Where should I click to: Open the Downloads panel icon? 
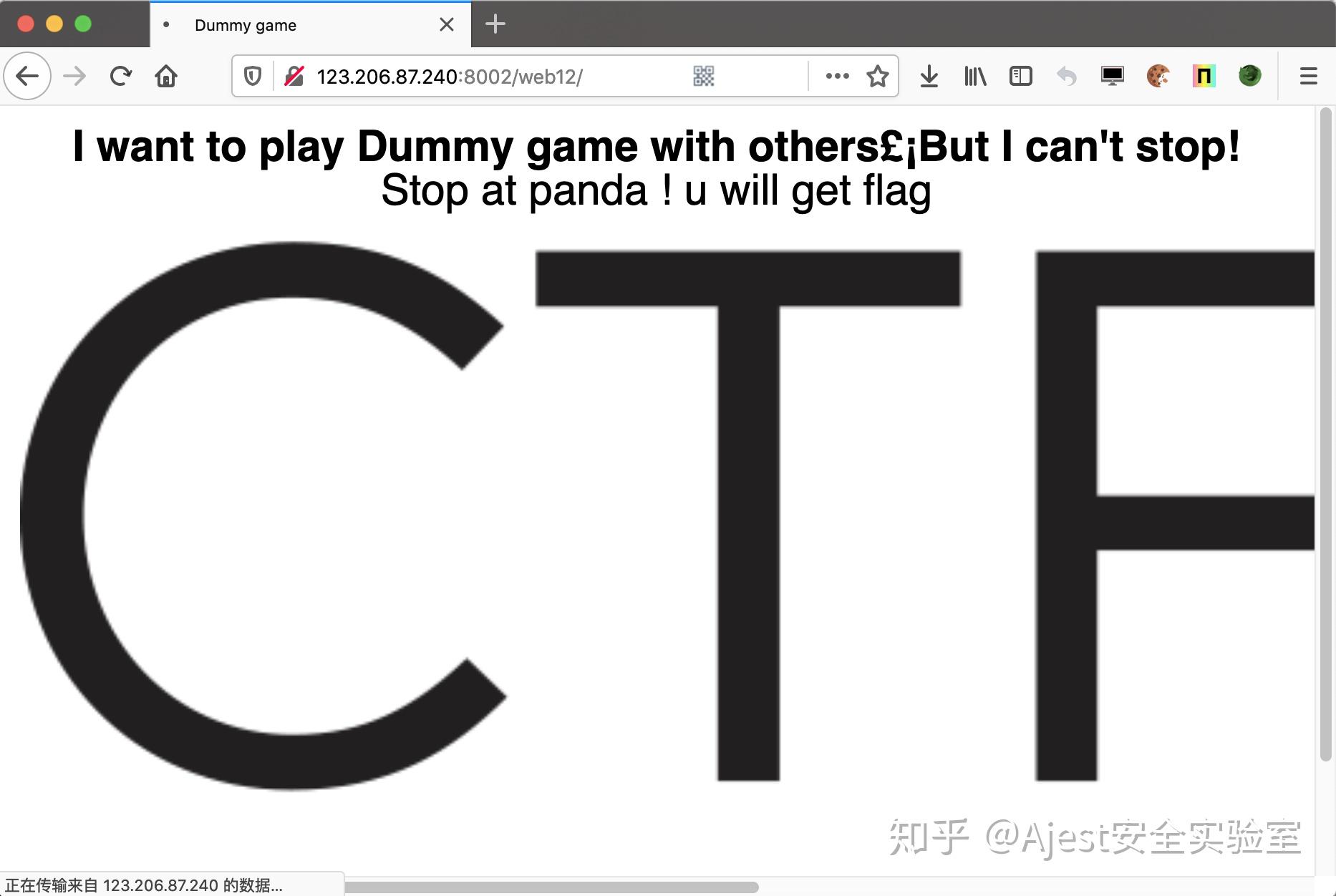pos(928,76)
